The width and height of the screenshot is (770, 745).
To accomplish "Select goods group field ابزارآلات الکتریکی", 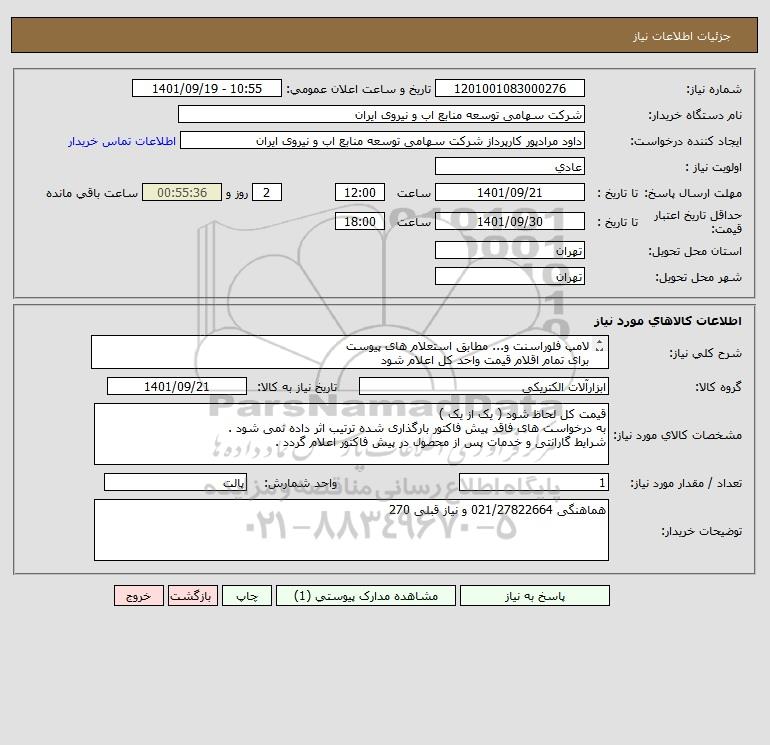I will pos(484,386).
